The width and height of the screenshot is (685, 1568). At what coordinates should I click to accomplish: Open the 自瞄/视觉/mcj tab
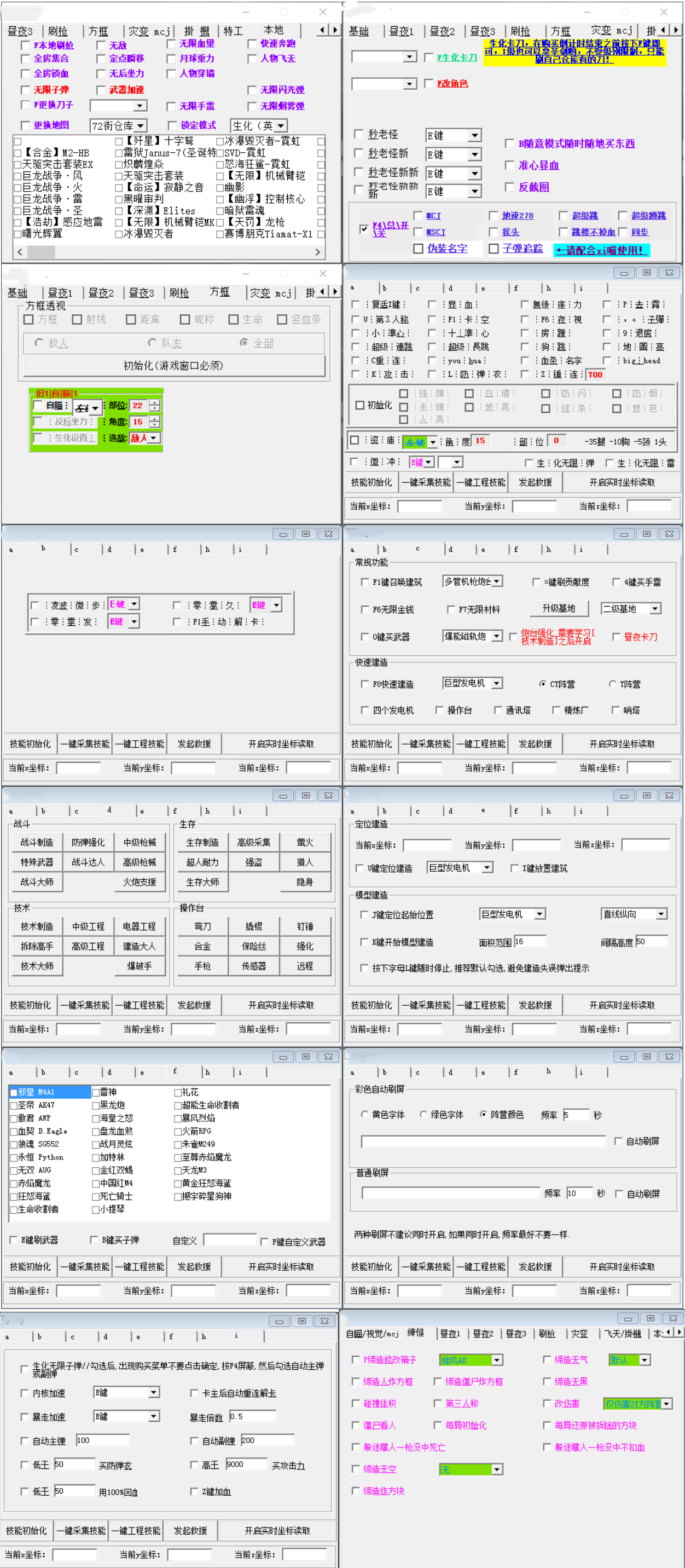[x=371, y=1333]
